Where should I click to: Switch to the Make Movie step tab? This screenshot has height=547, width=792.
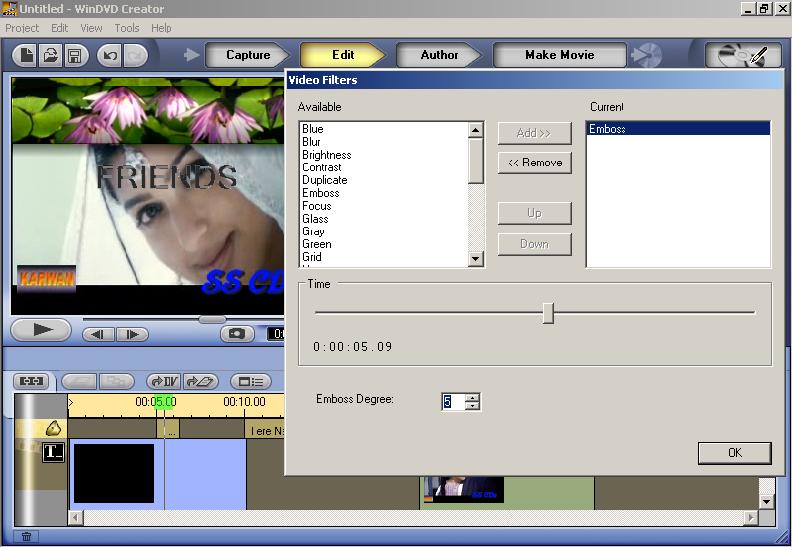(559, 55)
